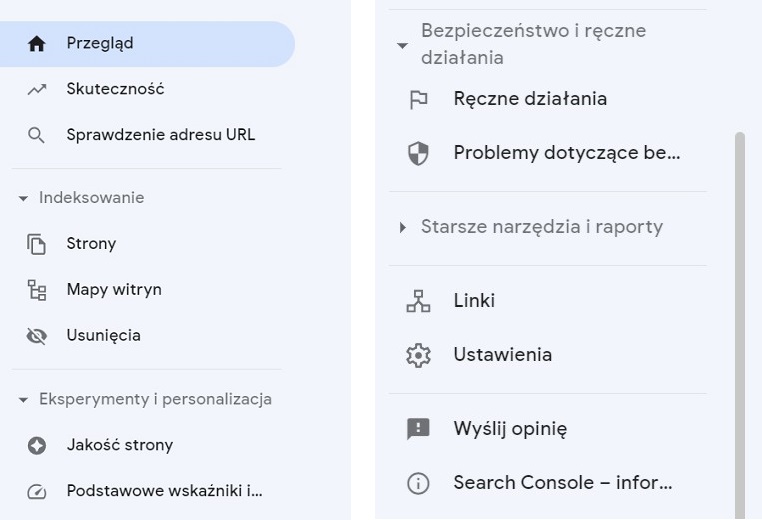Screen dimensions: 762x520
Task: Click the shield icon for security problems
Action: click(418, 154)
